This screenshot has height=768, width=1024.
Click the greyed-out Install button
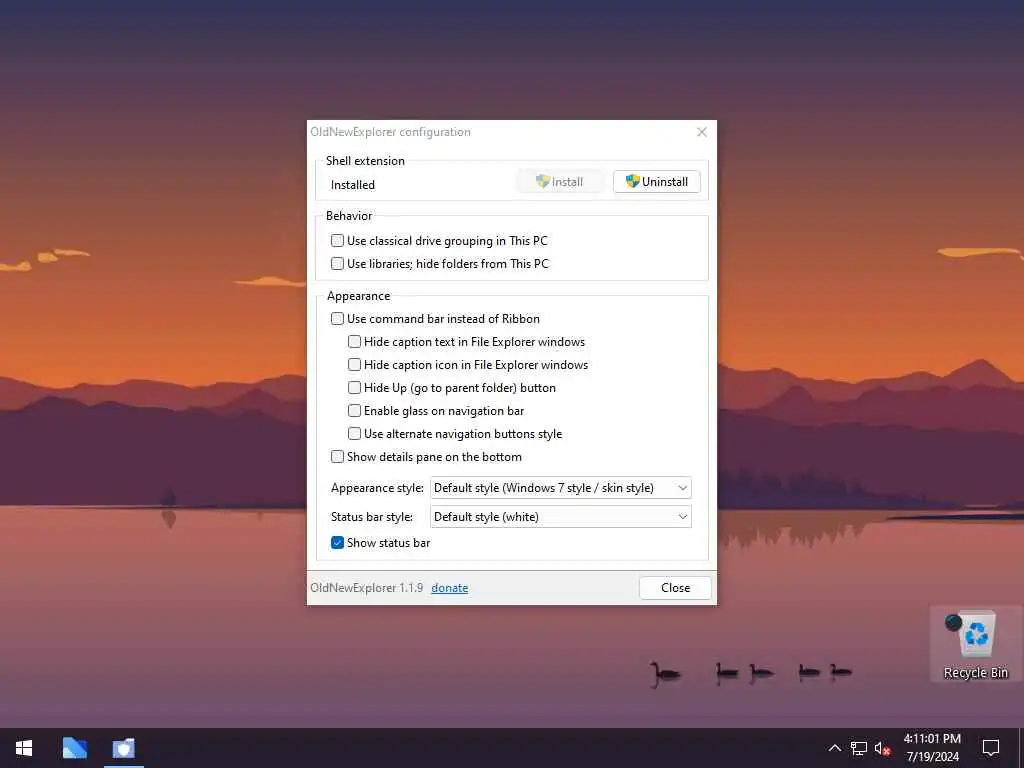[559, 182]
